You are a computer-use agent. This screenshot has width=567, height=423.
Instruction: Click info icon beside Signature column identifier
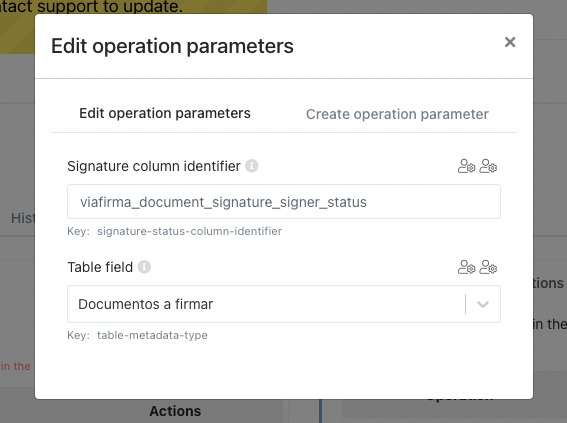click(252, 166)
